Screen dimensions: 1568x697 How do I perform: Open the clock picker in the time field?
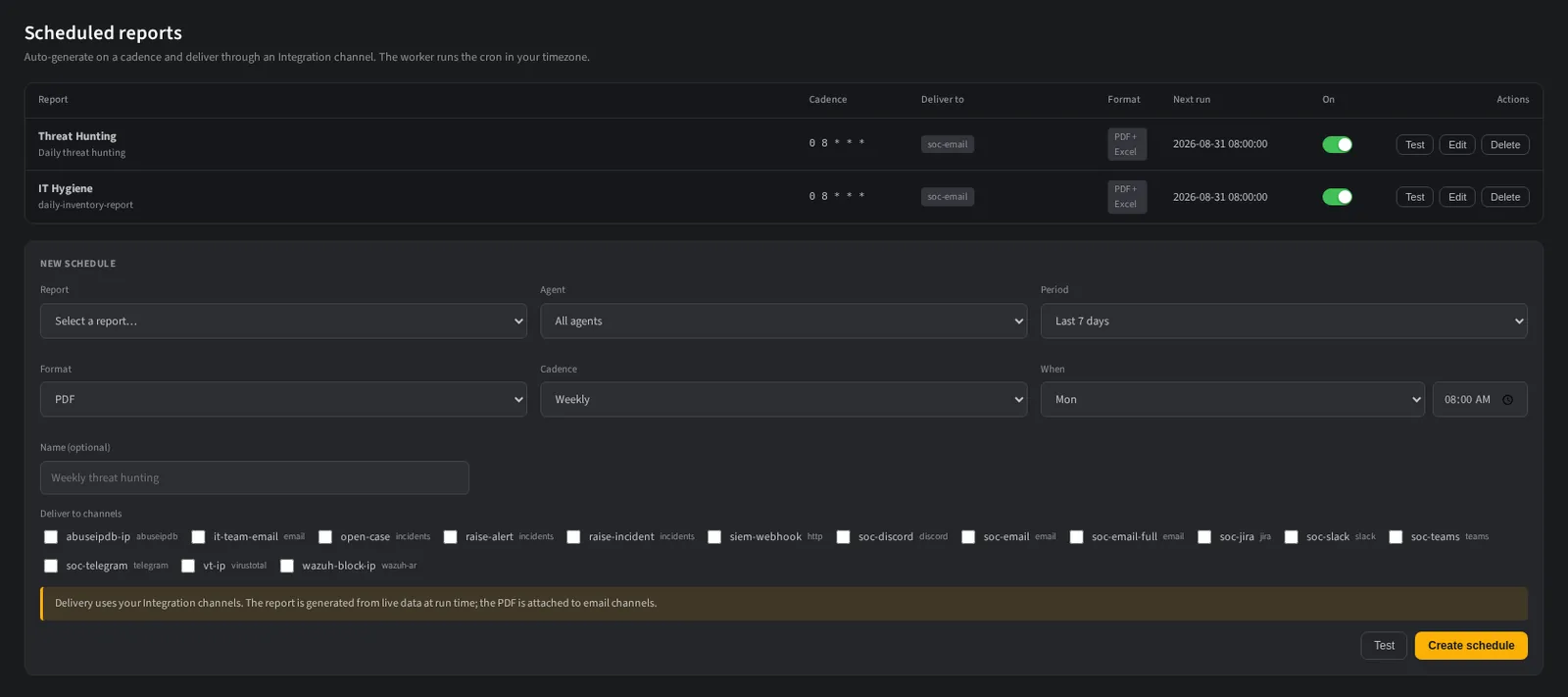[x=1507, y=400]
